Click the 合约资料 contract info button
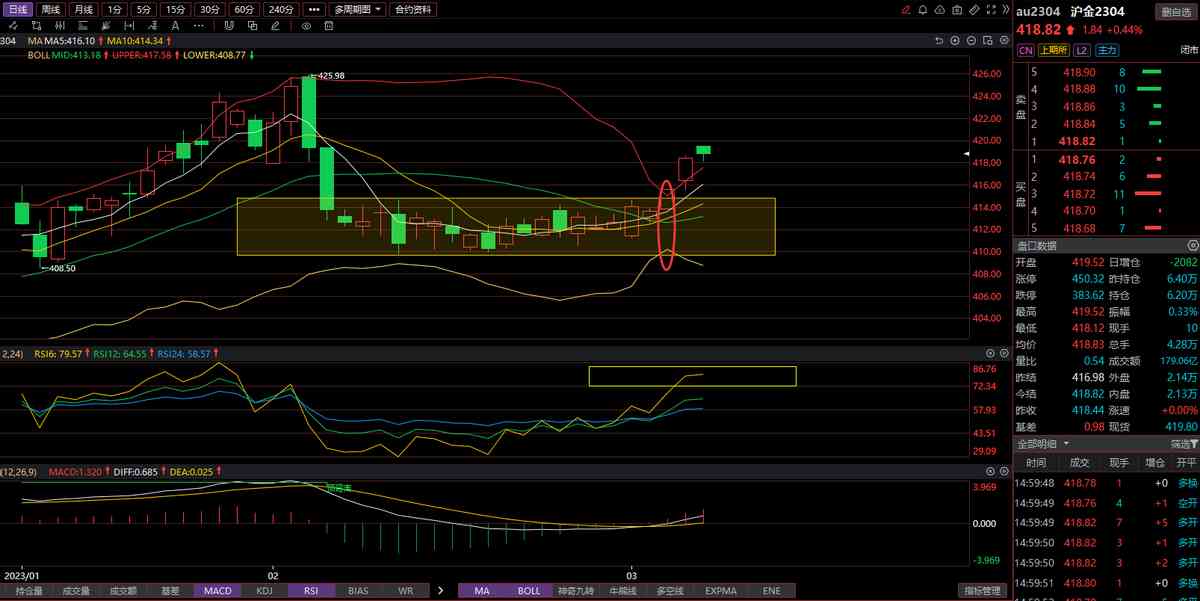The image size is (1200, 601). point(414,10)
